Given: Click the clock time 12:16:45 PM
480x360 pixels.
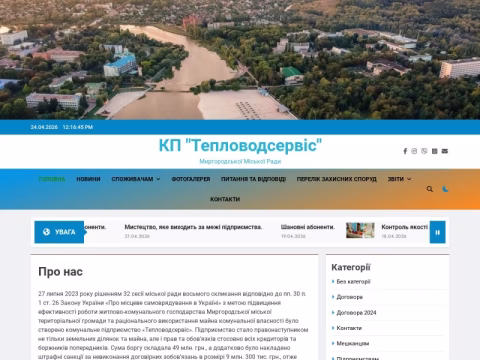Looking at the screenshot, I should [78, 127].
